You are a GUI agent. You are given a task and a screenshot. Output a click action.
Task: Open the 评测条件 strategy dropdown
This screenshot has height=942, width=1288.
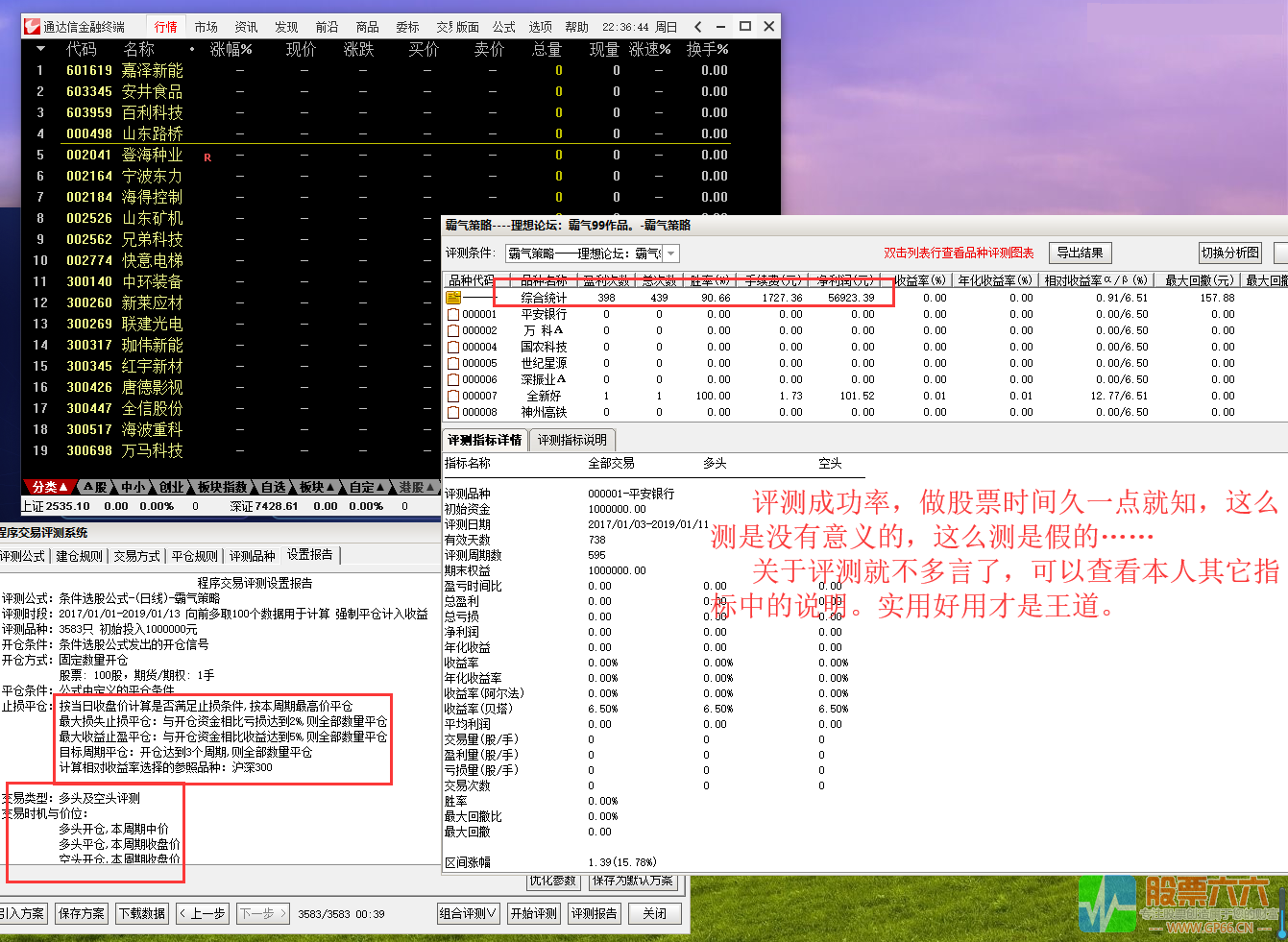(669, 253)
